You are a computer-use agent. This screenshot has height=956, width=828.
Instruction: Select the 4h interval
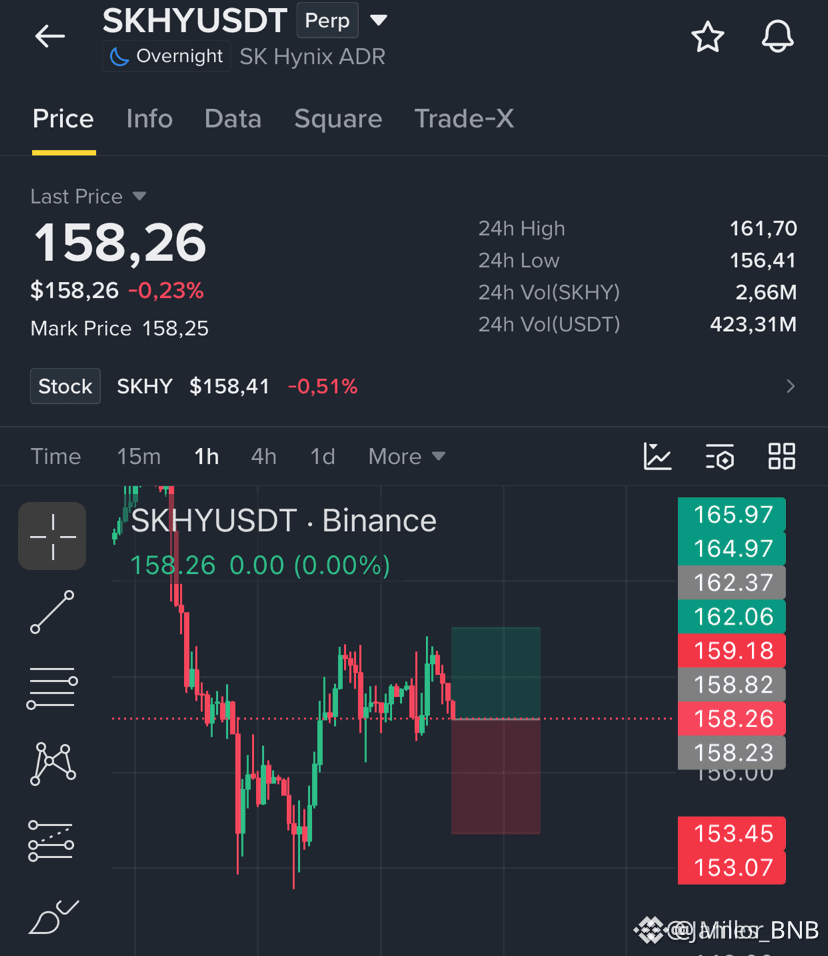[x=264, y=457]
